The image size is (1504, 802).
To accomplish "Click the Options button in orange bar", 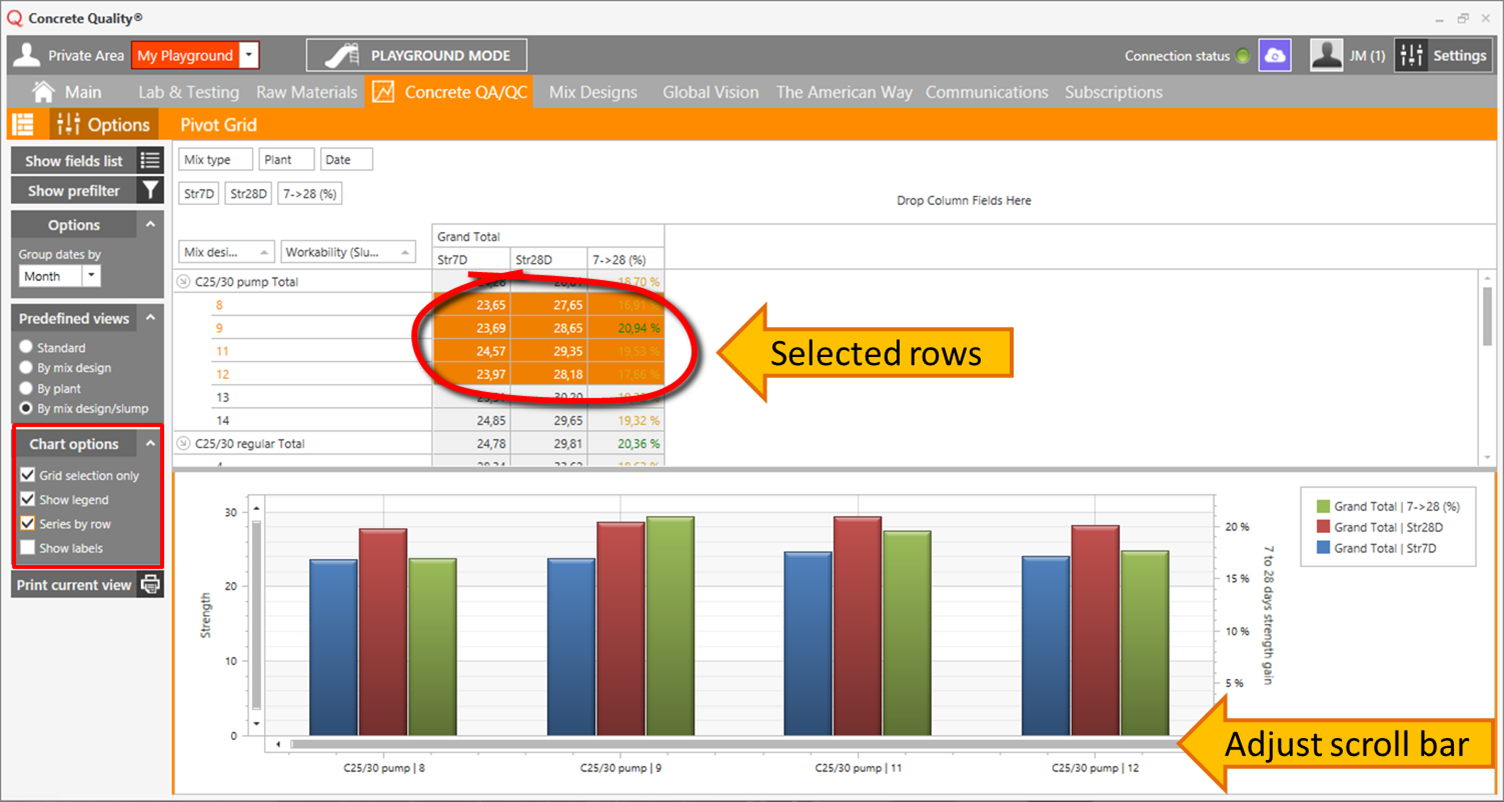I will coord(104,125).
